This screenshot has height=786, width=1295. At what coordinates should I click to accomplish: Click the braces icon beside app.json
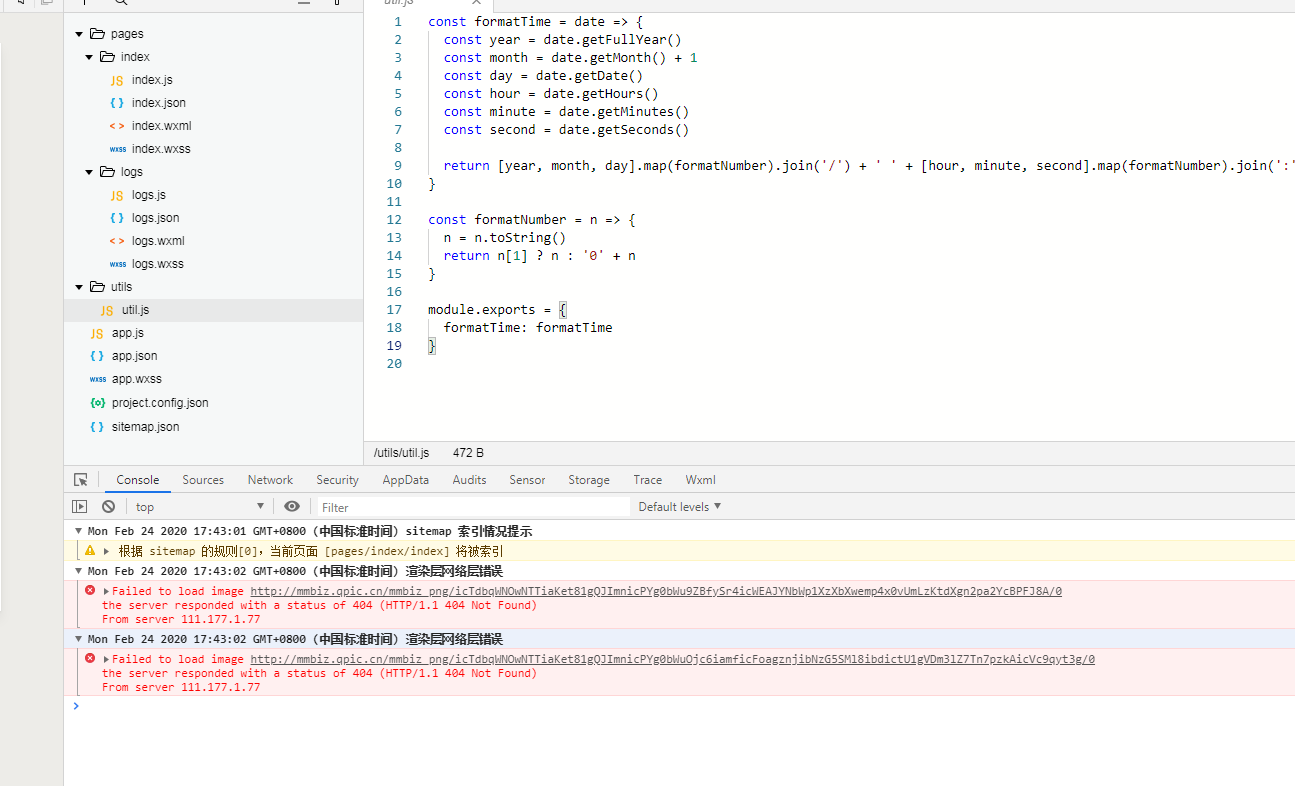tap(97, 356)
